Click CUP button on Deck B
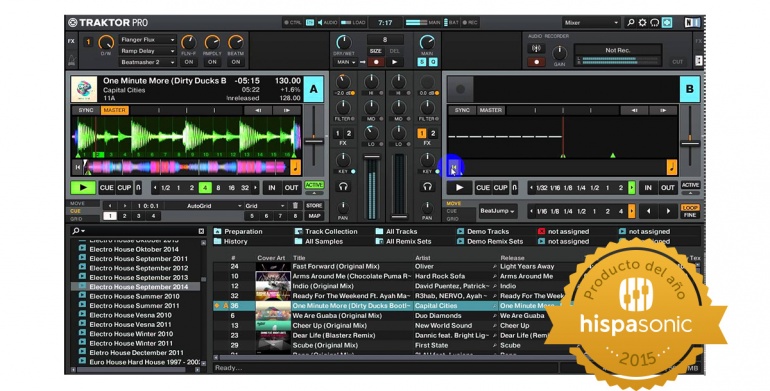The image size is (770, 391). [x=500, y=188]
